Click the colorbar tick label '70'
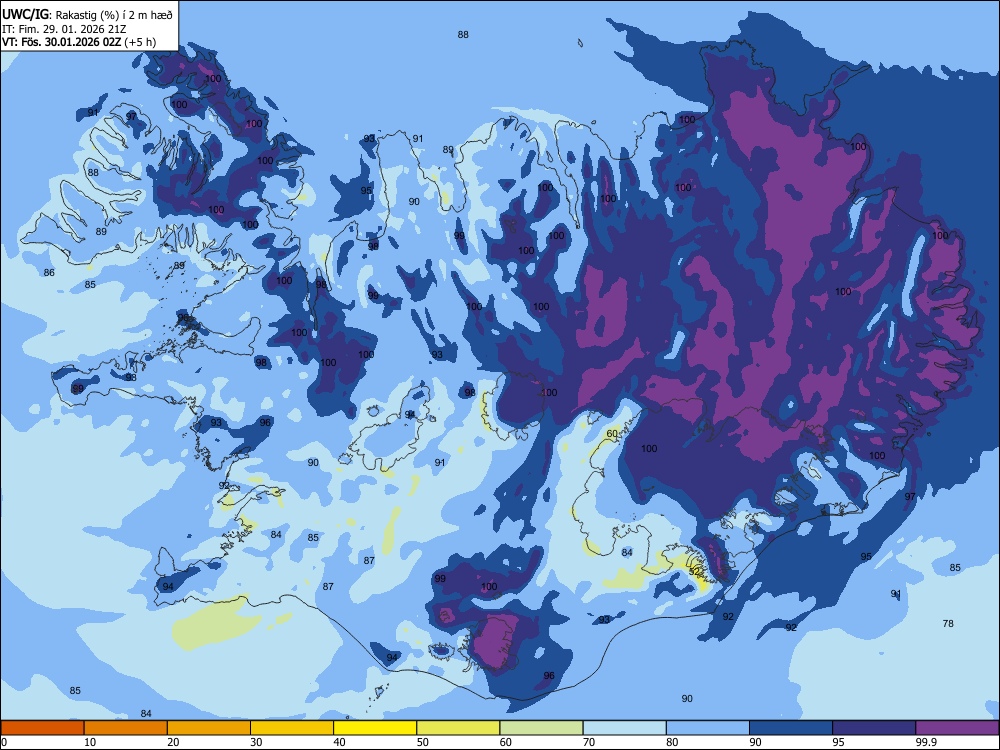1000x750 pixels. pos(589,742)
